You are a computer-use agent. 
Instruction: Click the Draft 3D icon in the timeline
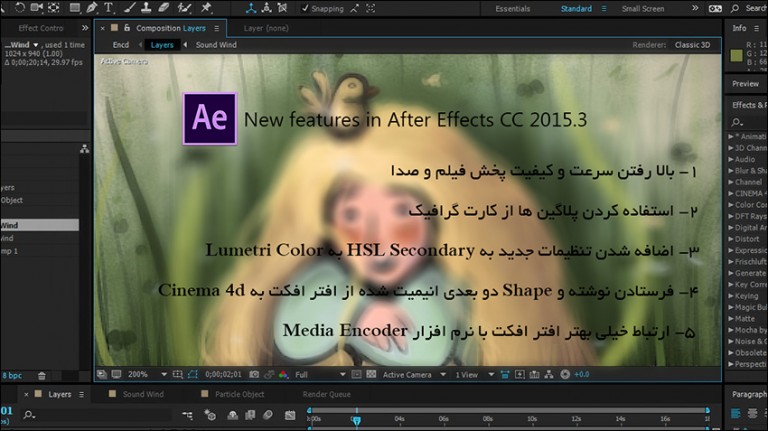tap(210, 415)
